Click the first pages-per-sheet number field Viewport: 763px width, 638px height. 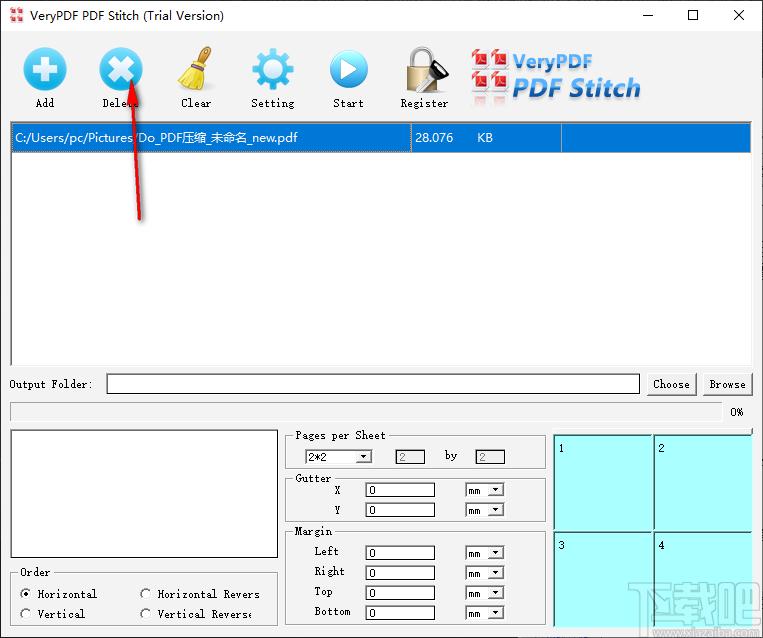pyautogui.click(x=410, y=456)
